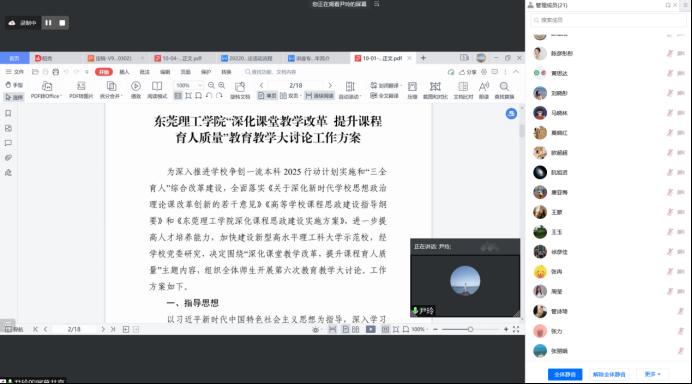Jump to first page in status bar
Screen dimensions: 692x384
tap(35, 329)
